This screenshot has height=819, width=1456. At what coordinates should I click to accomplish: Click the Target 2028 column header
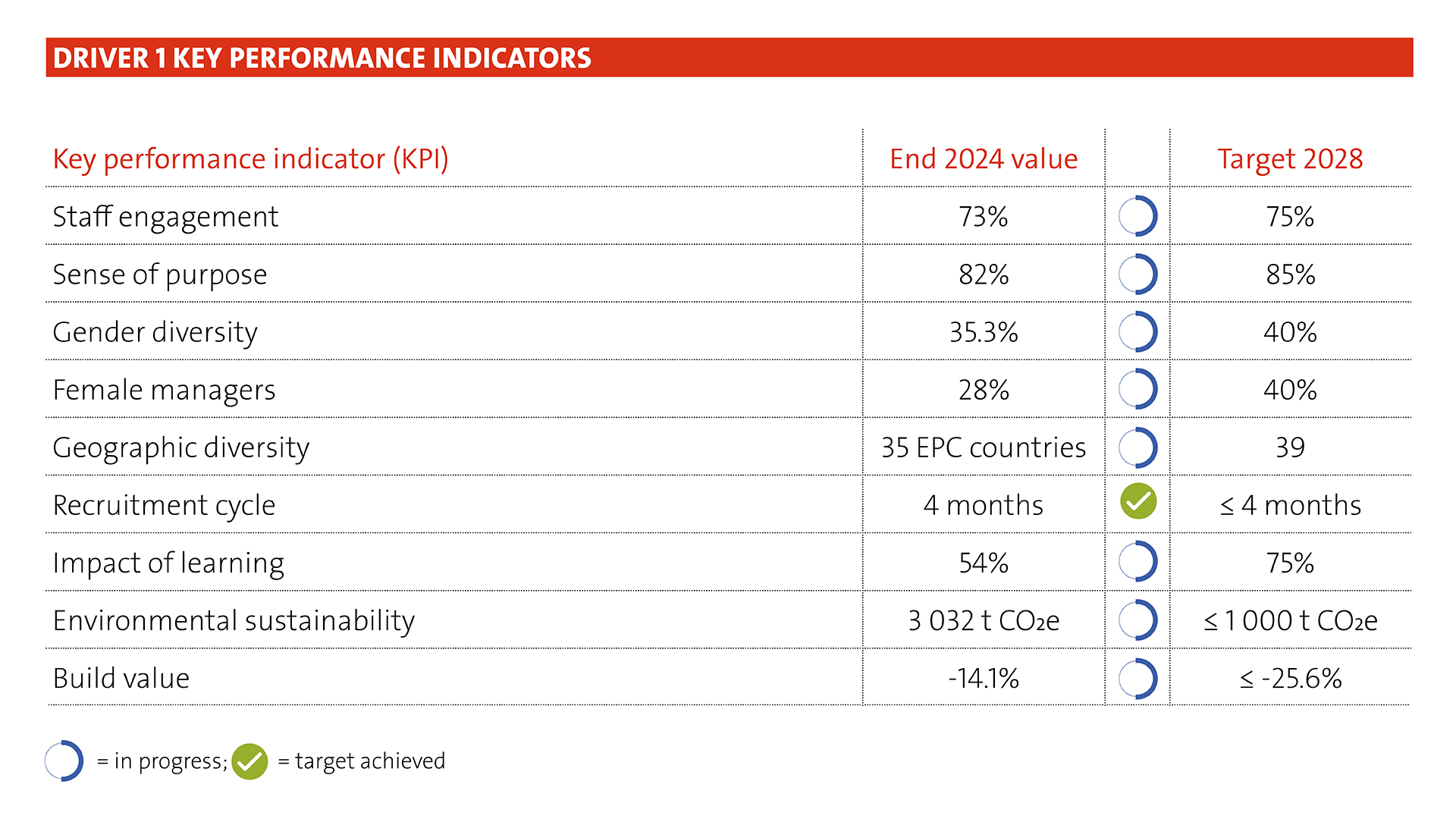point(1290,159)
